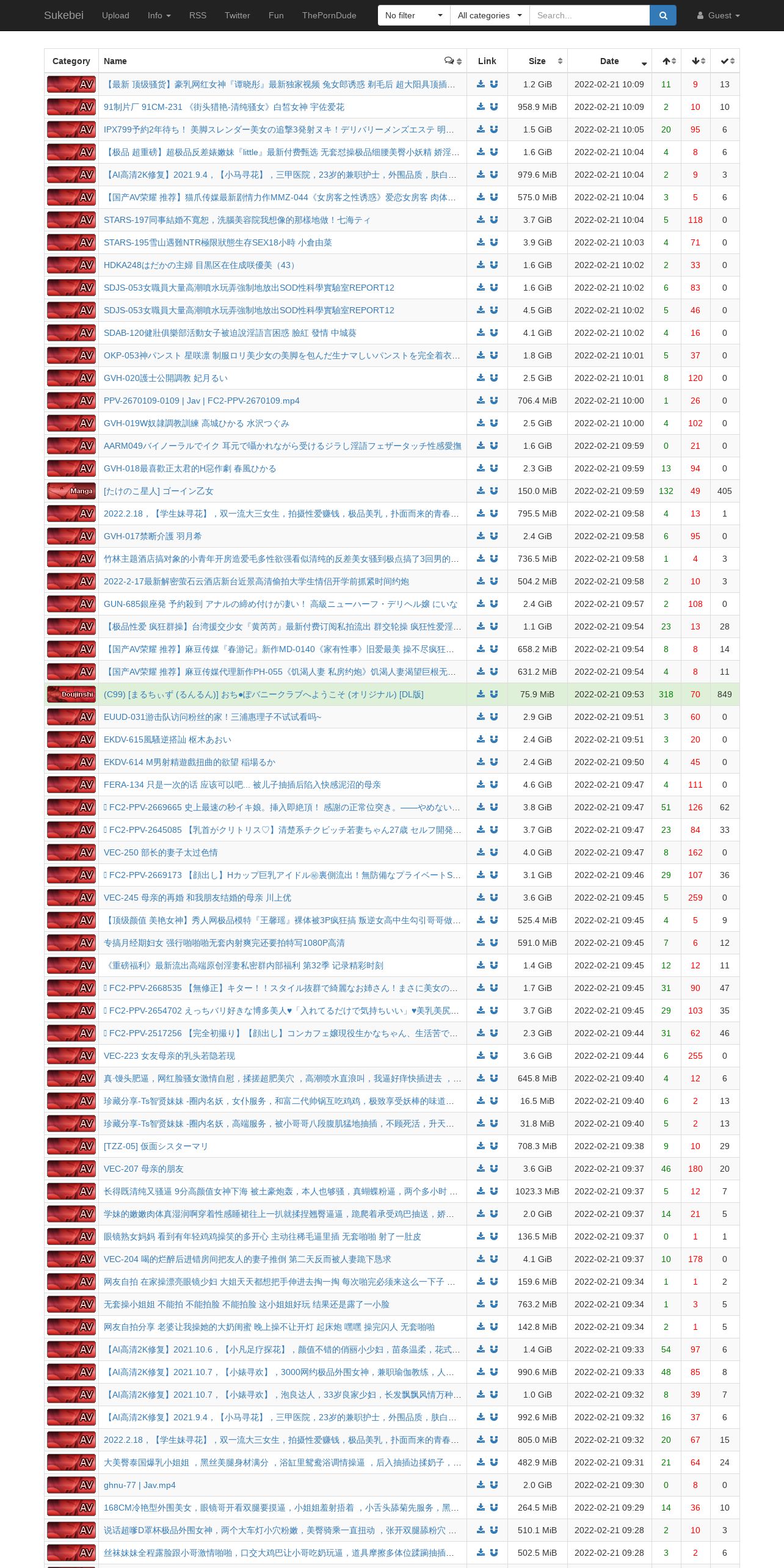Viewport: 784px width, 1568px height.
Task: Click size value 75.9 MiB
Action: pyautogui.click(x=537, y=694)
